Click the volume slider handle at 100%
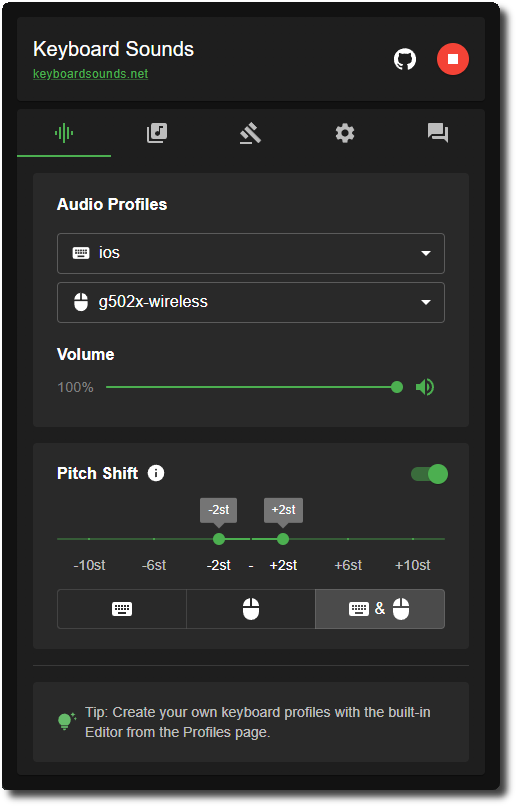Viewport: 516px width, 806px height. [397, 387]
